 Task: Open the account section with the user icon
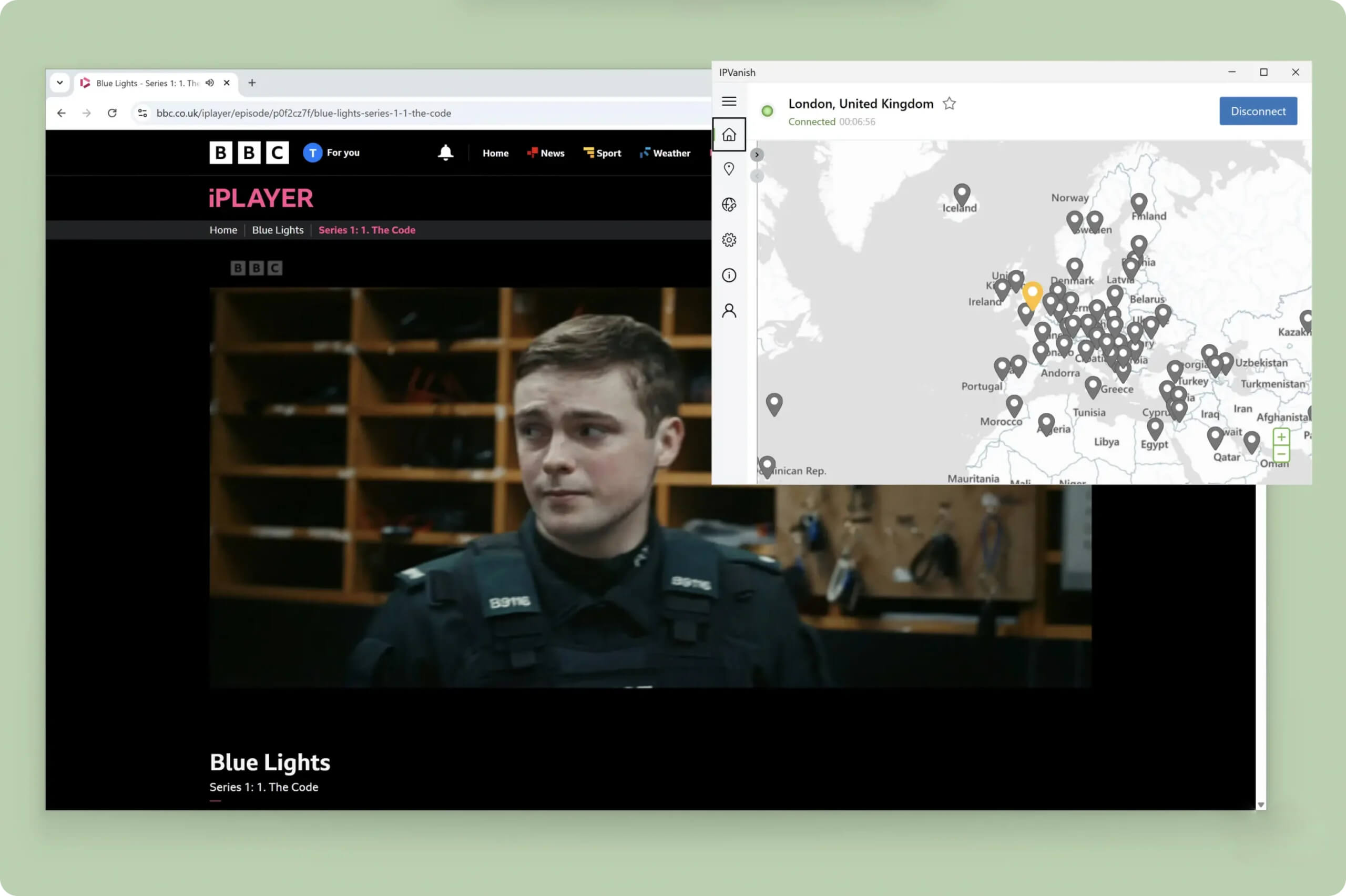pos(729,309)
